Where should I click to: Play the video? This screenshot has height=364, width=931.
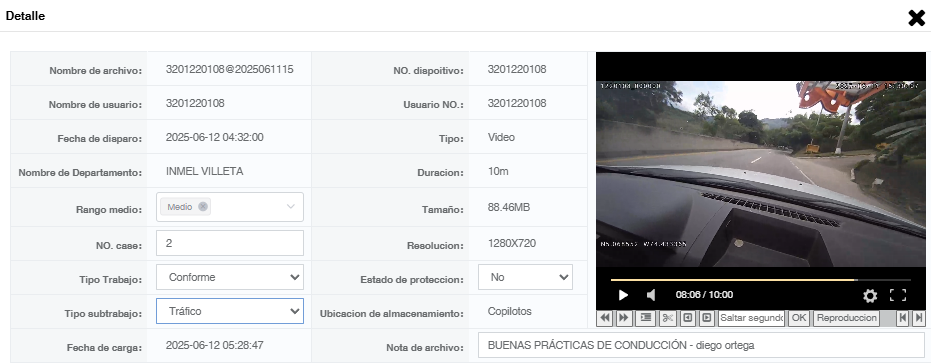pyautogui.click(x=623, y=295)
